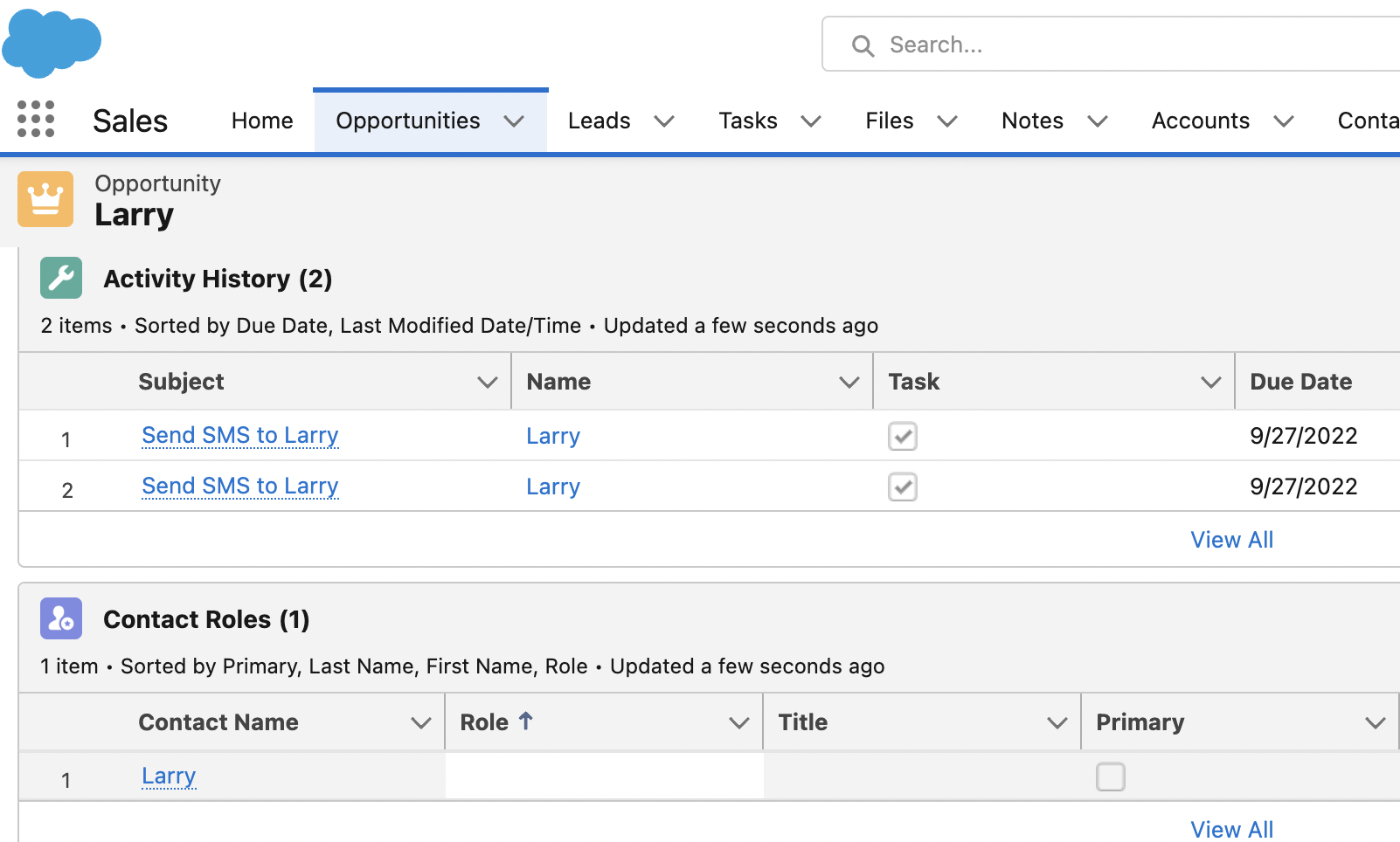Toggle Task checkbox in activity row 1
This screenshot has height=842, width=1400.
click(903, 436)
